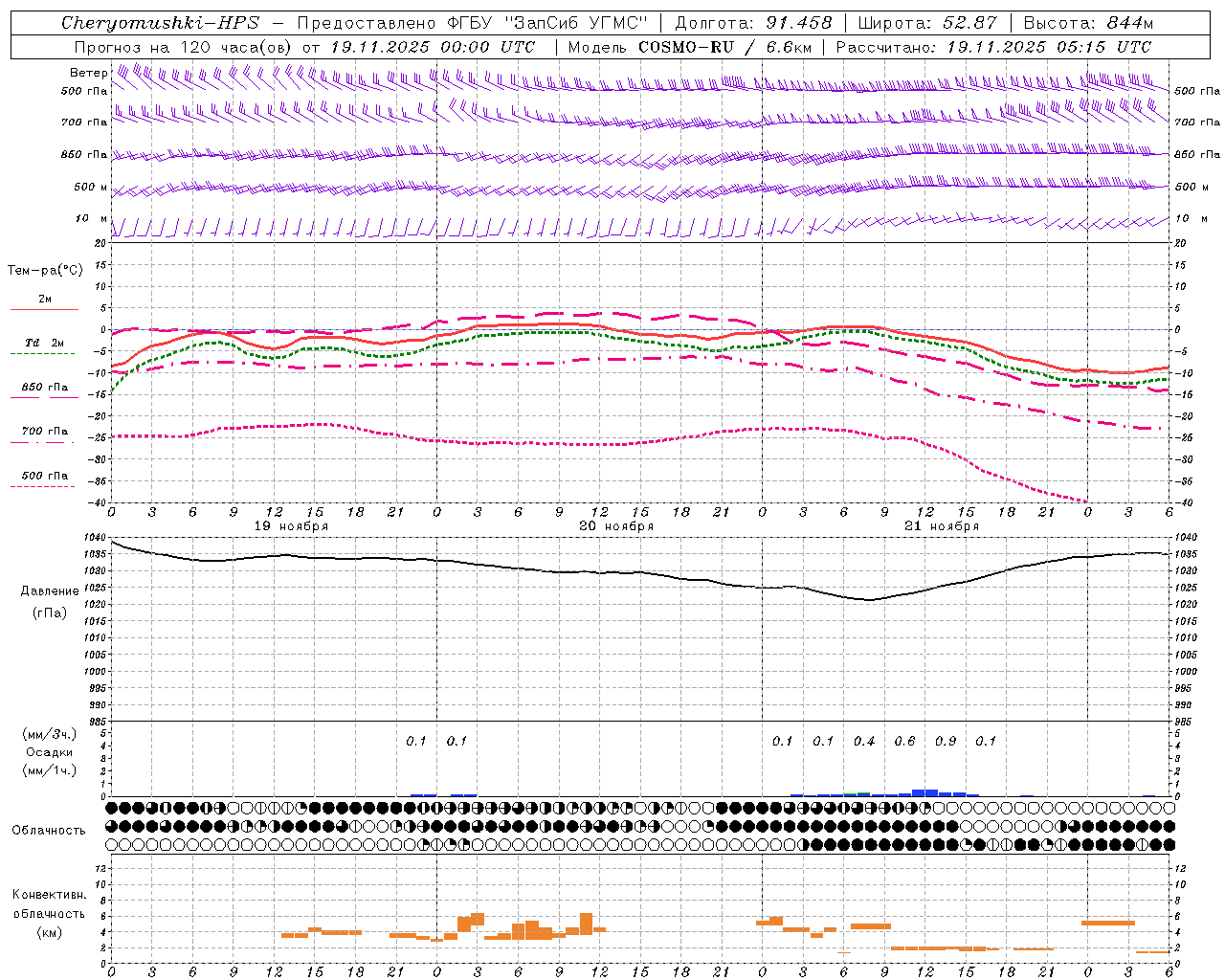Click the 'Ветер' wind panel label
The width and height of the screenshot is (1225, 980).
point(88,72)
